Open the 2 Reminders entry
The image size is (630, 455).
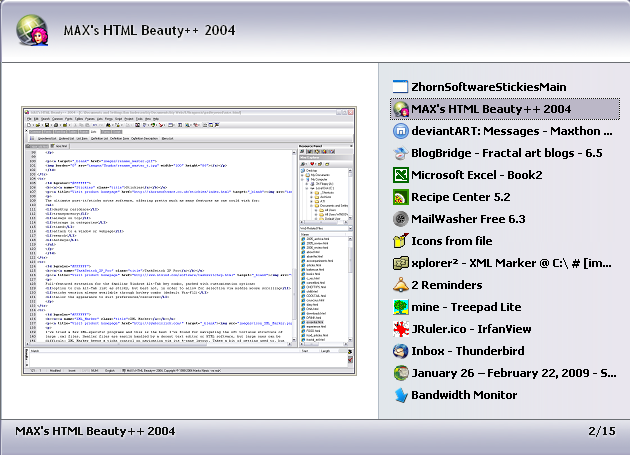click(446, 285)
